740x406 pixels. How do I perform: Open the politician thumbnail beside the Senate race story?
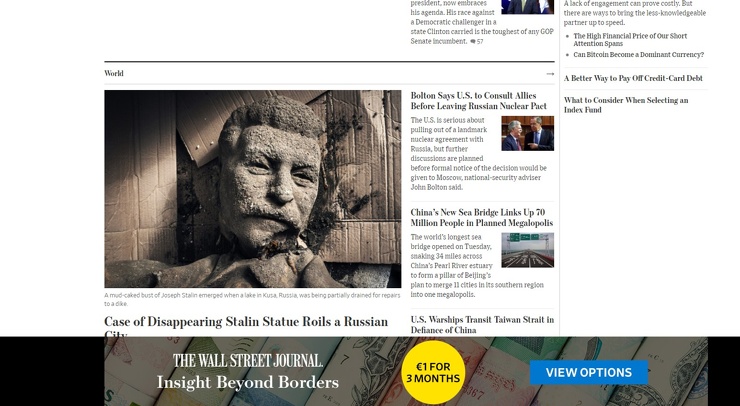pyautogui.click(x=528, y=7)
